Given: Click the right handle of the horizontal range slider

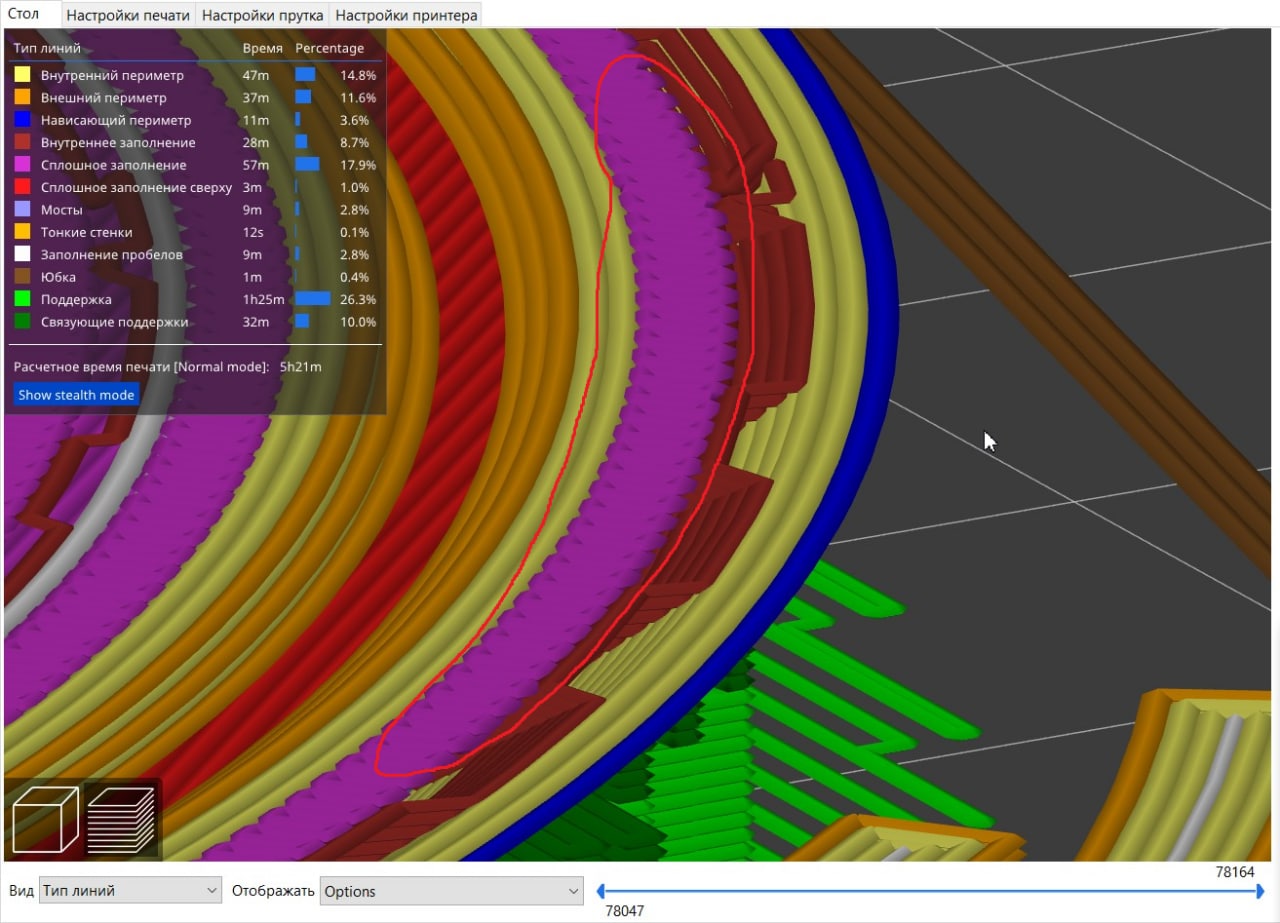Looking at the screenshot, I should pyautogui.click(x=1260, y=891).
